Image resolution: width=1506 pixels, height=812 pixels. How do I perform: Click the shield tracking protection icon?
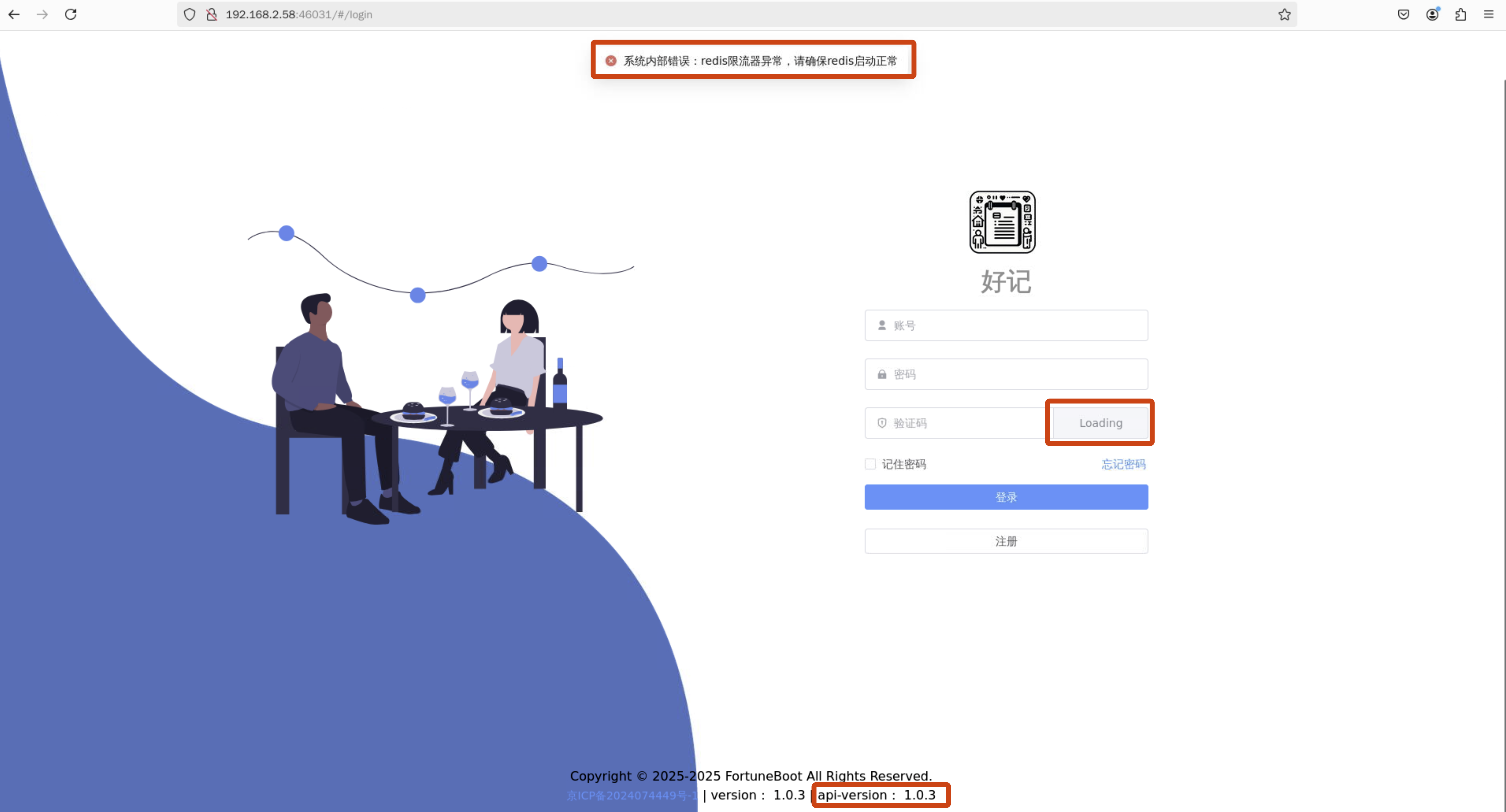[x=189, y=15]
